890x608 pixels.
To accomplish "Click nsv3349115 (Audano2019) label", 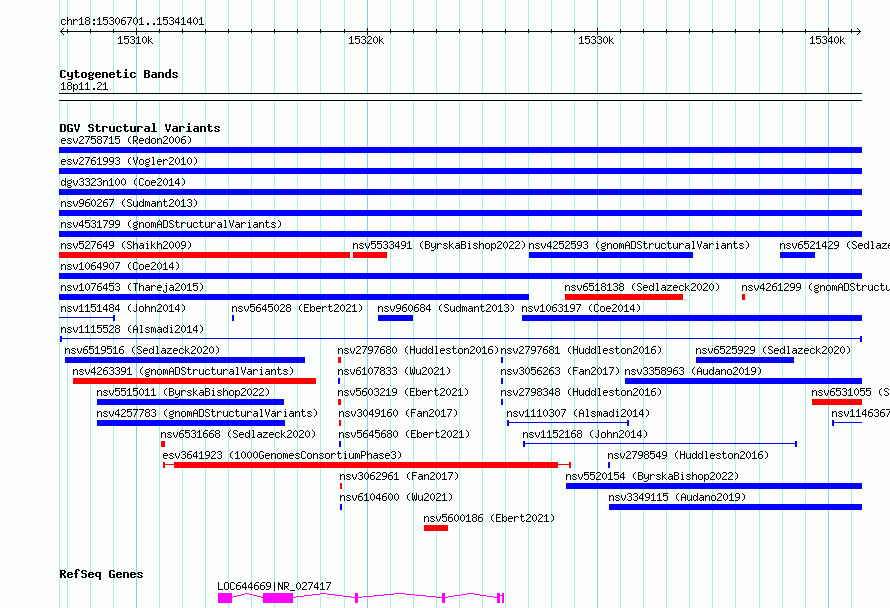I will 677,497.
